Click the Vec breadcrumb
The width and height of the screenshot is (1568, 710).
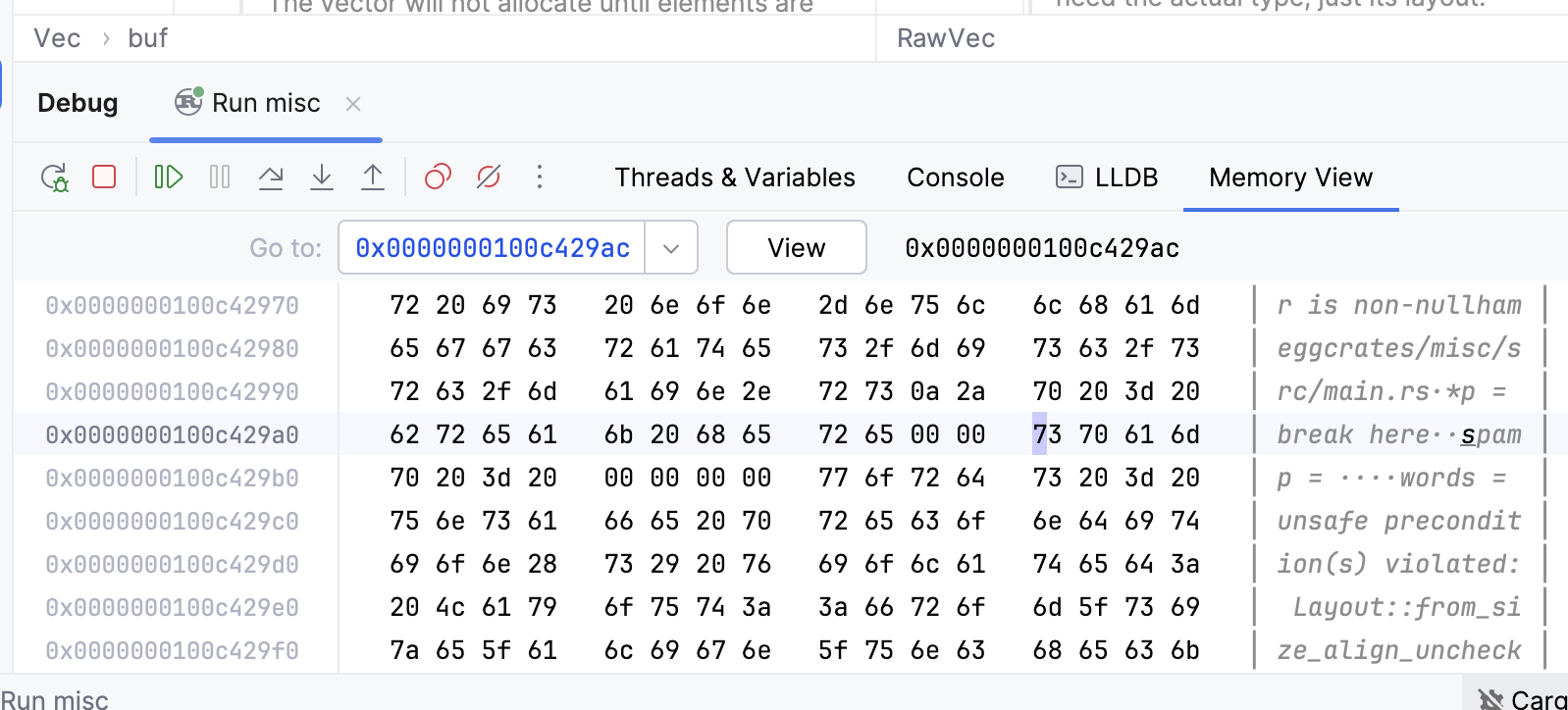tap(57, 38)
